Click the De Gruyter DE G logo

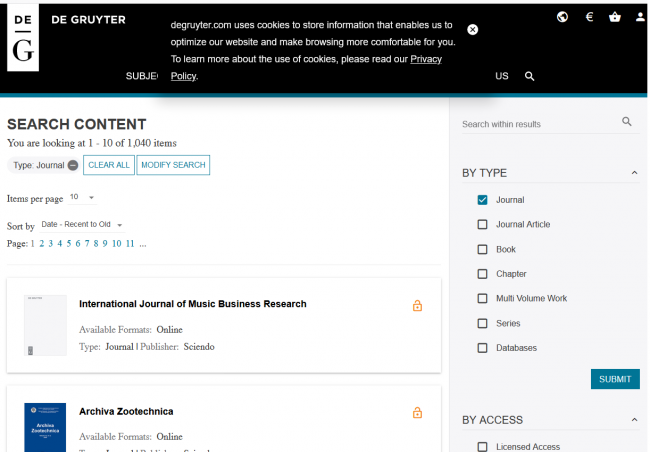(23, 38)
